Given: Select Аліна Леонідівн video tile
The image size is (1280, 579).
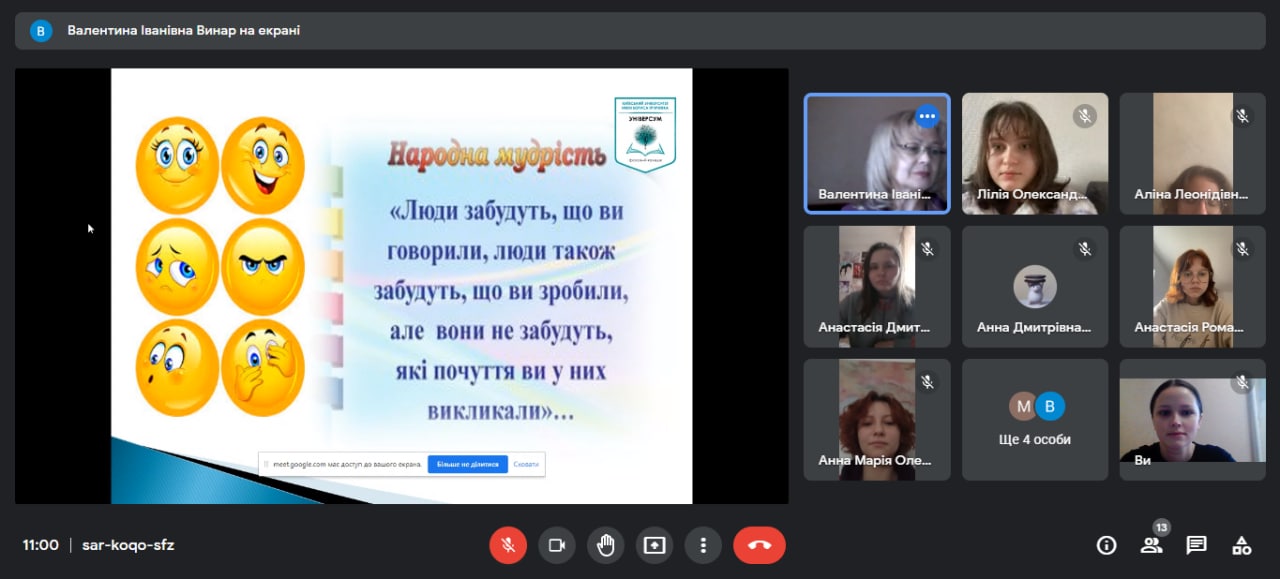Looking at the screenshot, I should [x=1192, y=154].
